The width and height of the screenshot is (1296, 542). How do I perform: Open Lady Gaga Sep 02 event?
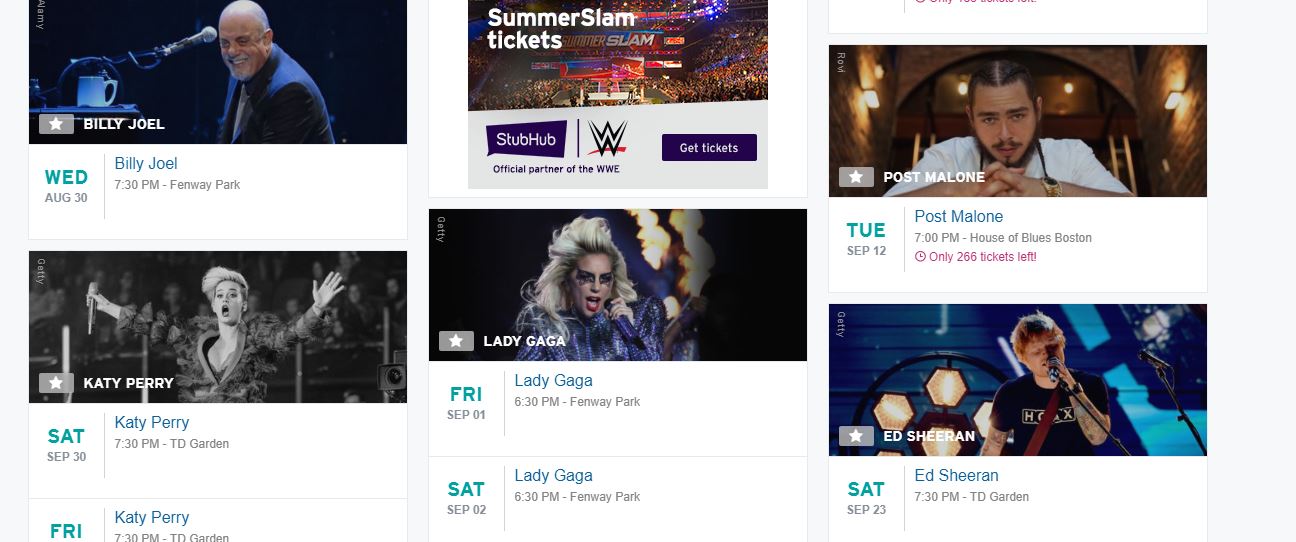[553, 476]
